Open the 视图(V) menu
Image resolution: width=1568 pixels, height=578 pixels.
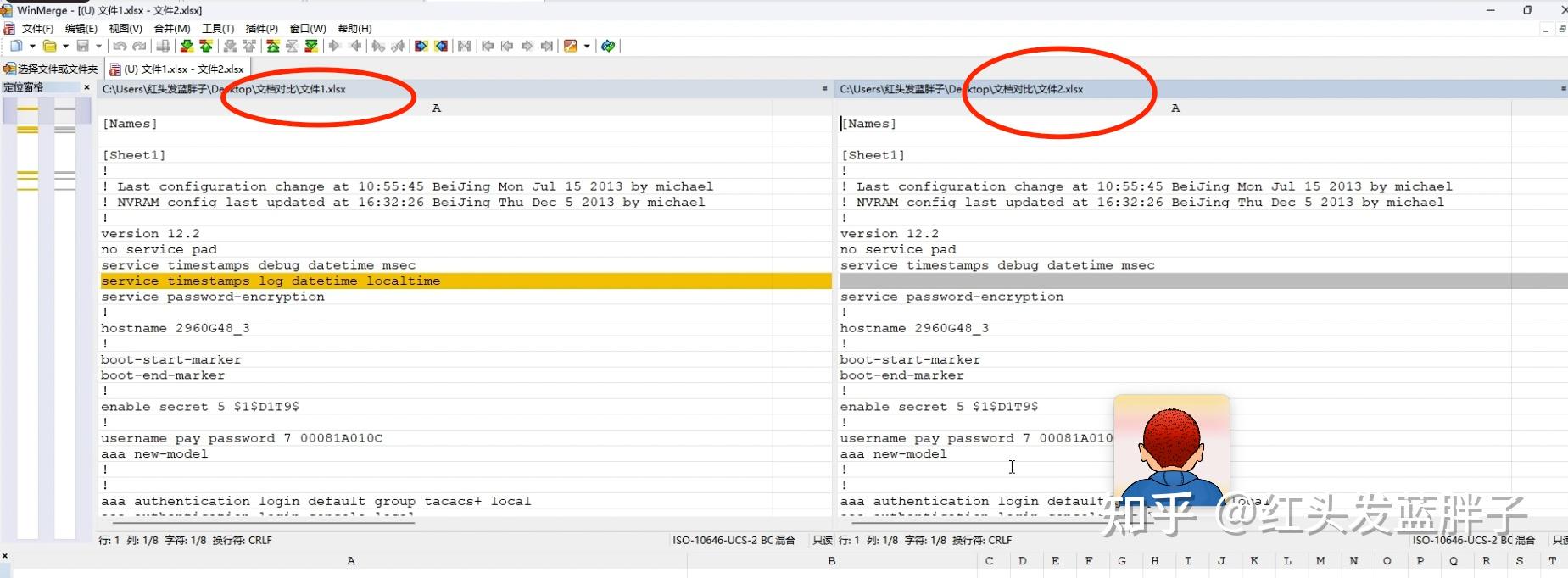click(126, 29)
